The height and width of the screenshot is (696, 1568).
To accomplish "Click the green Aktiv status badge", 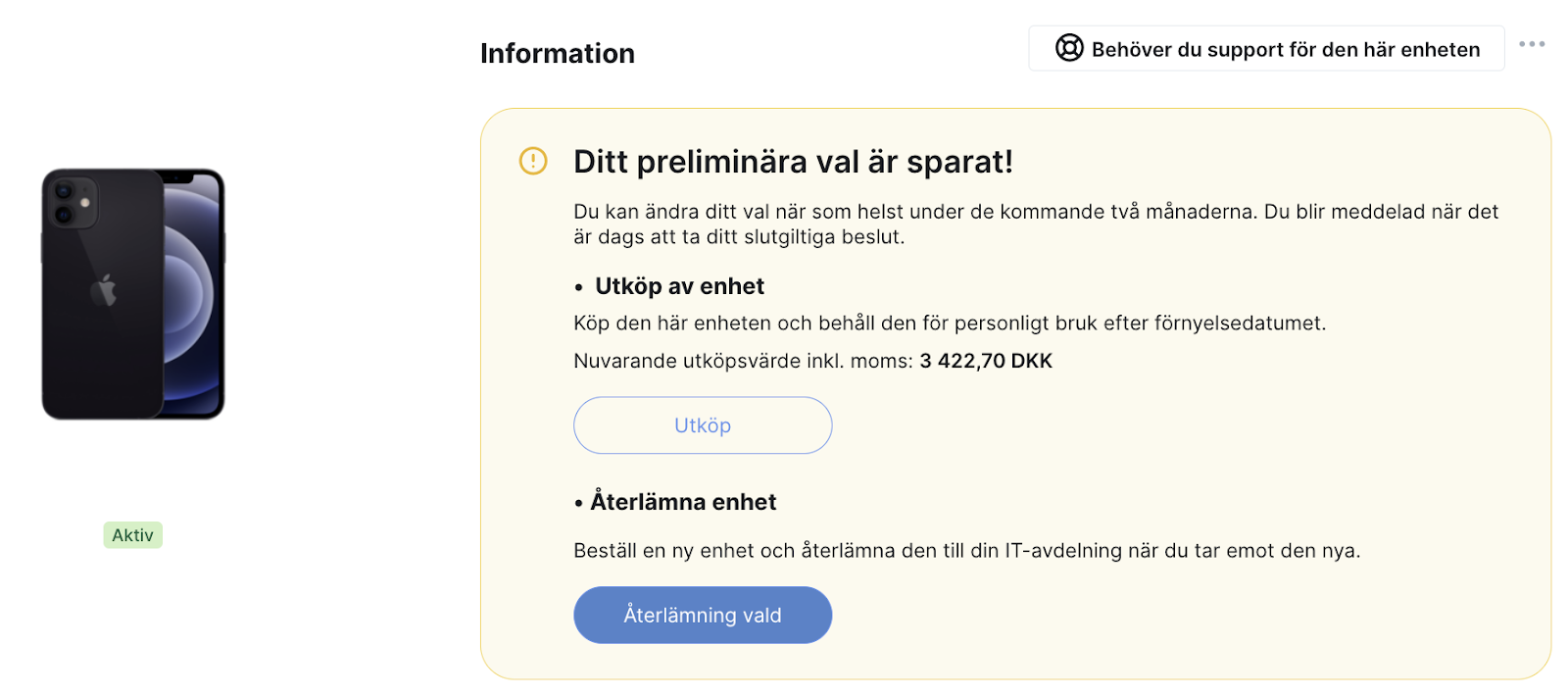I will (x=133, y=535).
